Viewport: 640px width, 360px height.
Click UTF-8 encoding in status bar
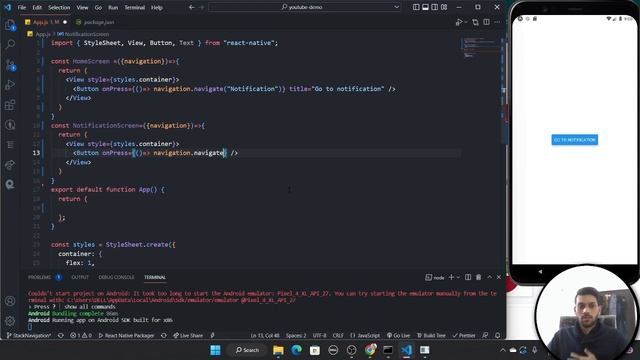(x=320, y=336)
